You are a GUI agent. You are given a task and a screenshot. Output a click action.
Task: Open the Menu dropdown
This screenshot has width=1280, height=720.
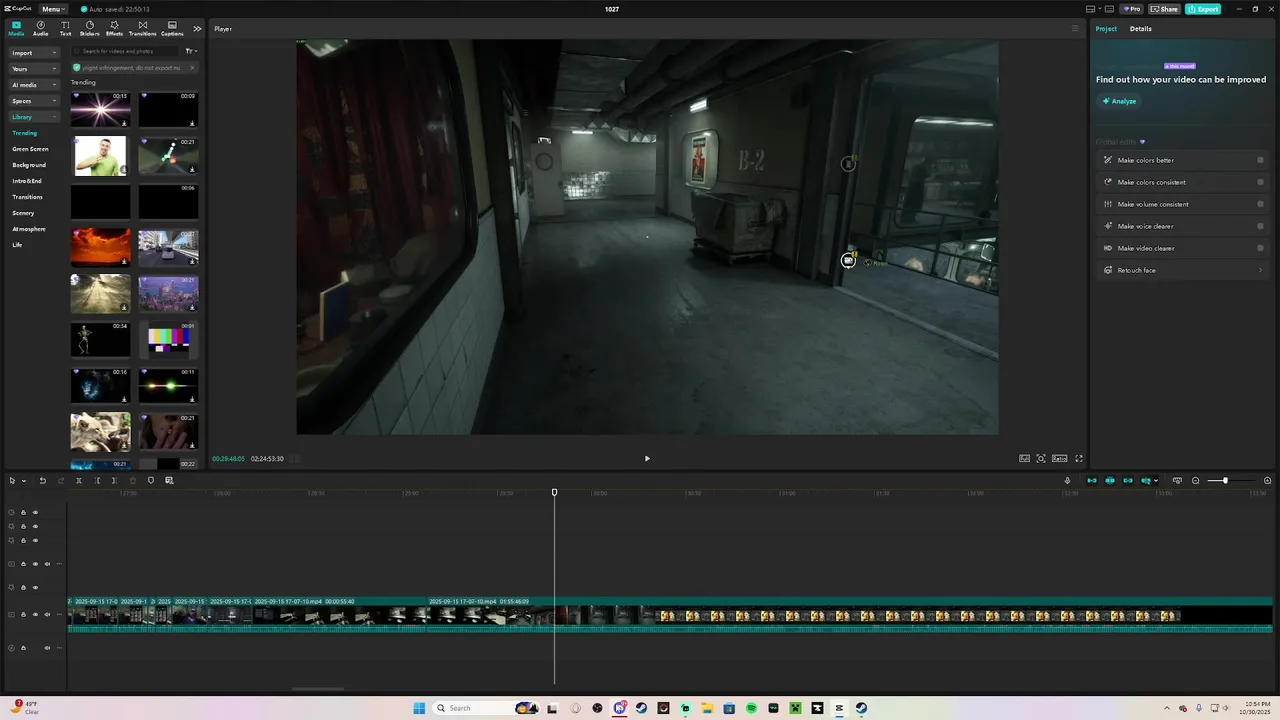(52, 9)
